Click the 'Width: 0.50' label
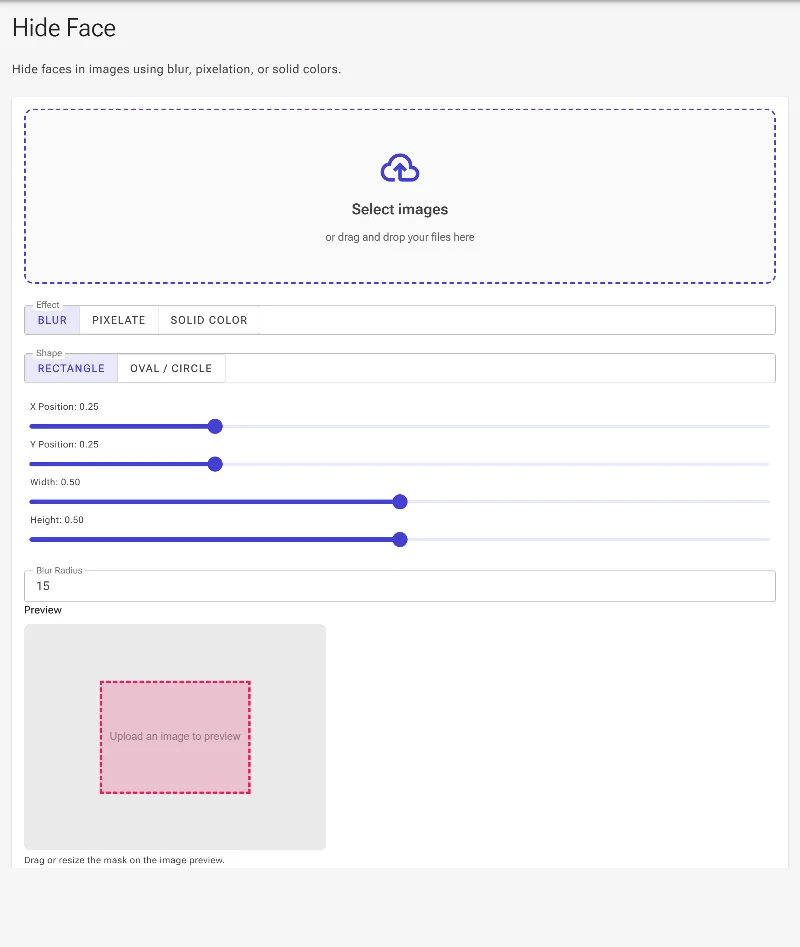The height and width of the screenshot is (947, 800). (x=55, y=482)
